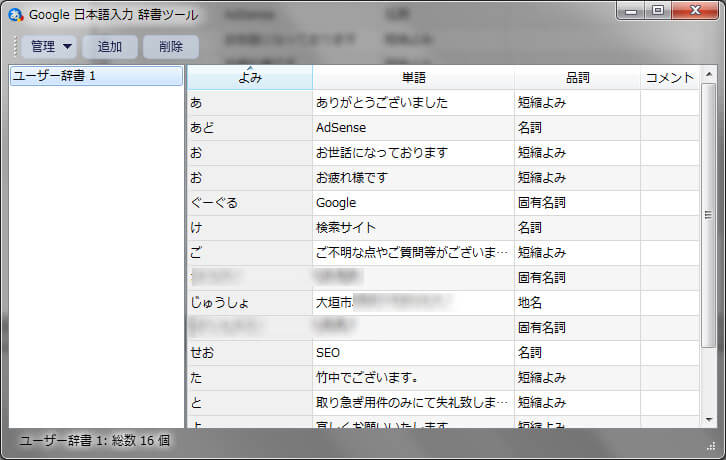This screenshot has height=460, width=726.
Task: Click the コメント column header
Action: coord(670,77)
